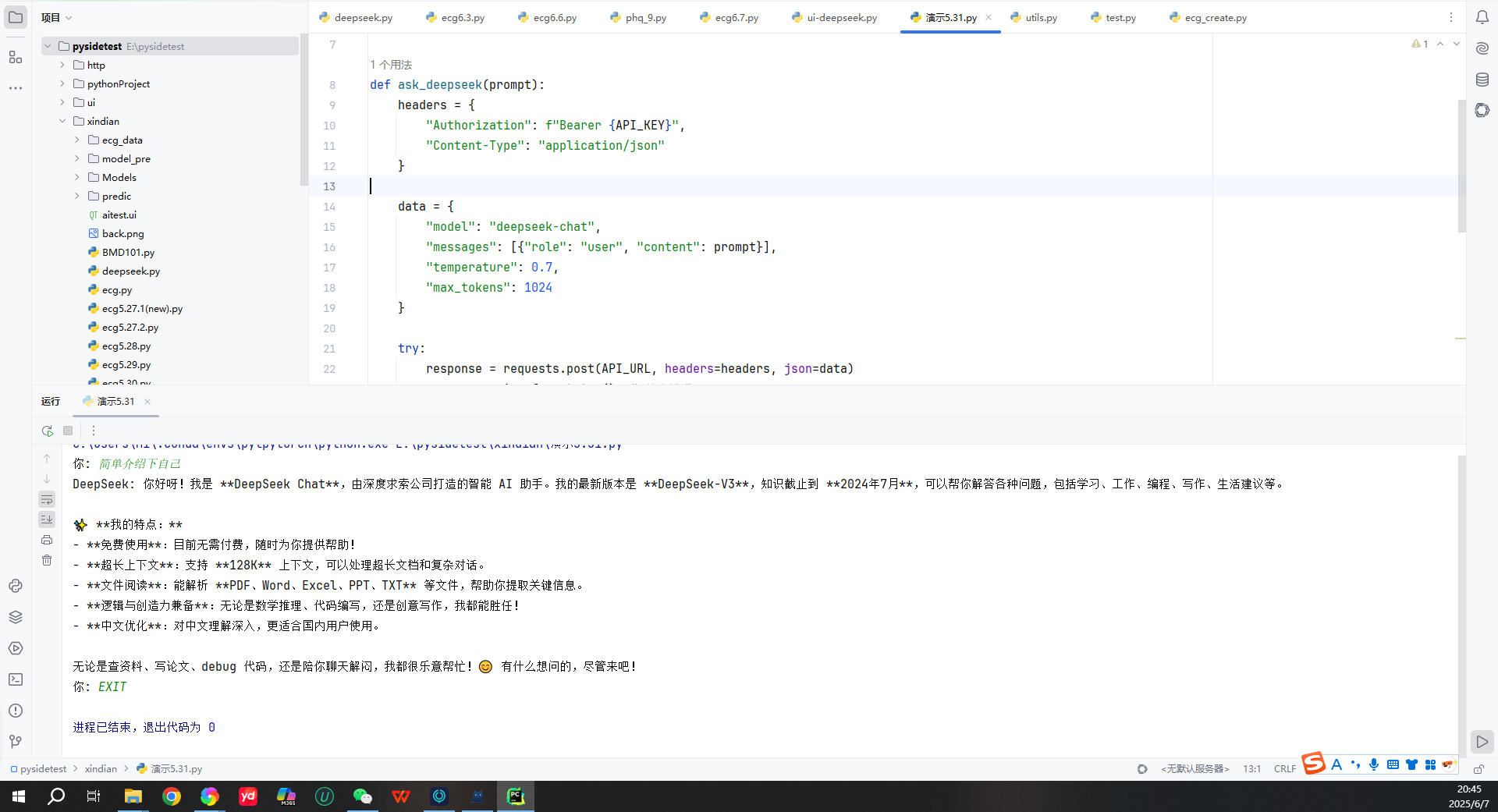Open the project view dropdown 项目

(x=56, y=17)
